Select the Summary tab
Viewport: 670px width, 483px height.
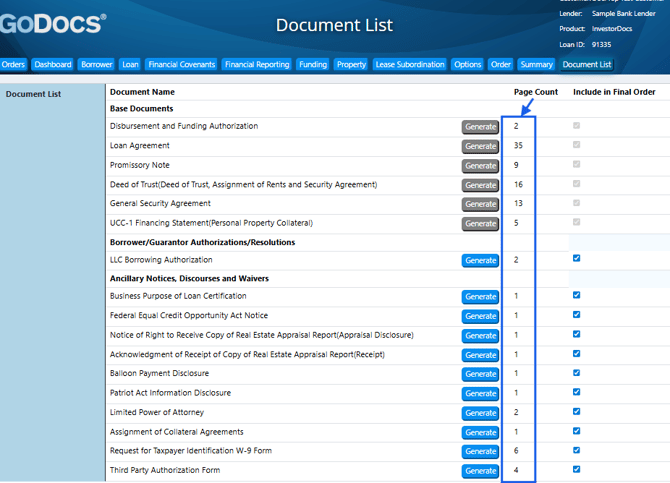[x=536, y=65]
